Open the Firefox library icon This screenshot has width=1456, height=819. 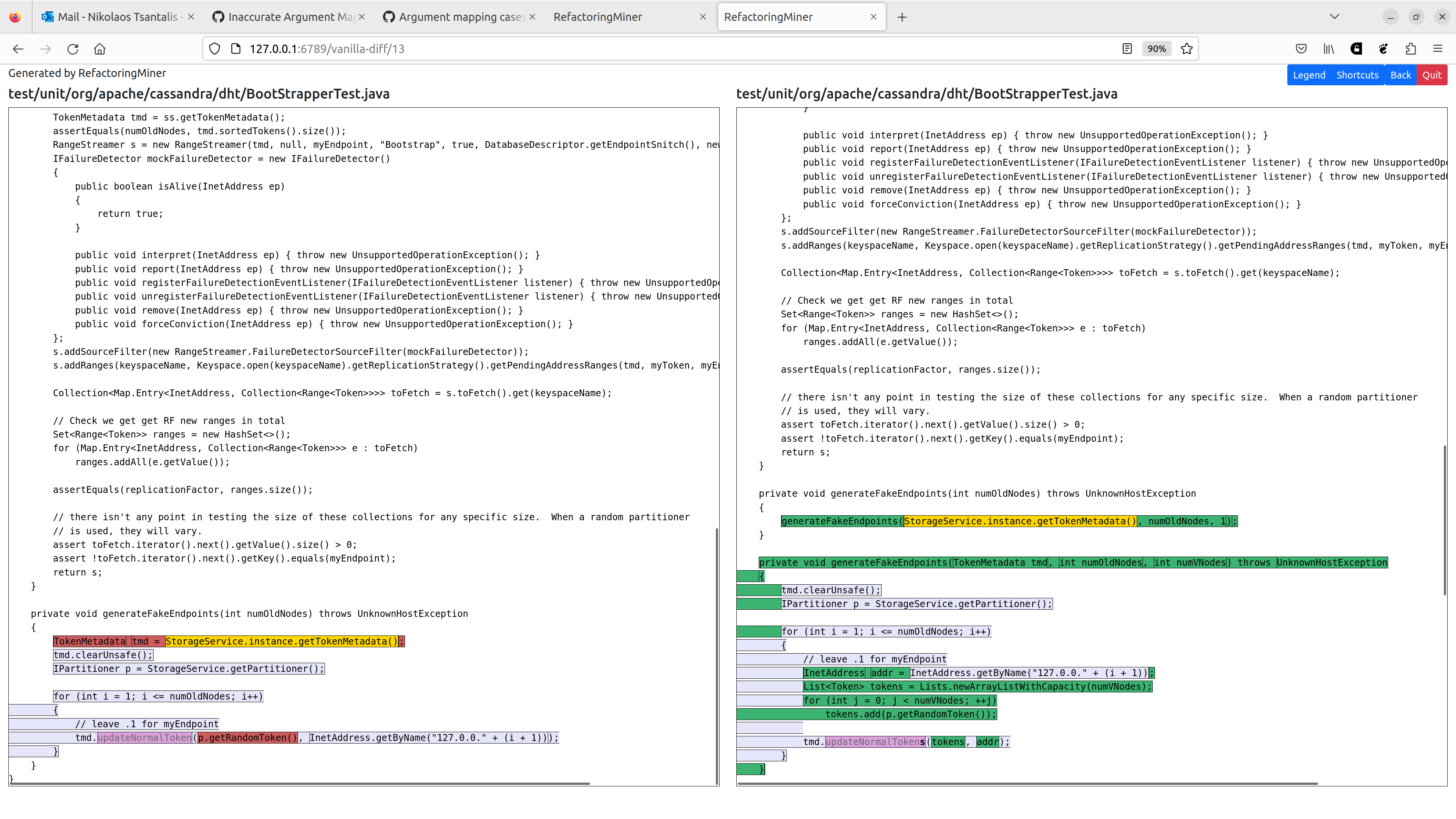pos(1328,49)
